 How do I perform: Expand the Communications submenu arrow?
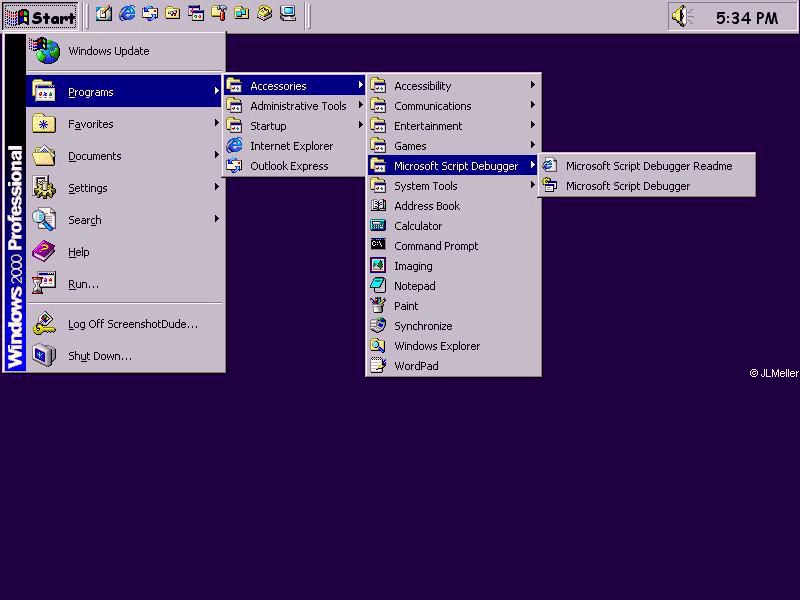(x=533, y=105)
